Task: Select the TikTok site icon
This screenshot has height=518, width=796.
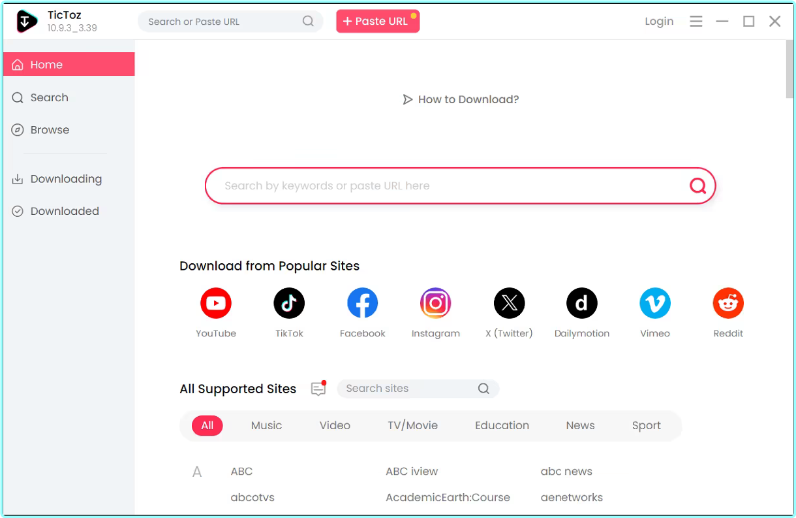Action: click(289, 303)
